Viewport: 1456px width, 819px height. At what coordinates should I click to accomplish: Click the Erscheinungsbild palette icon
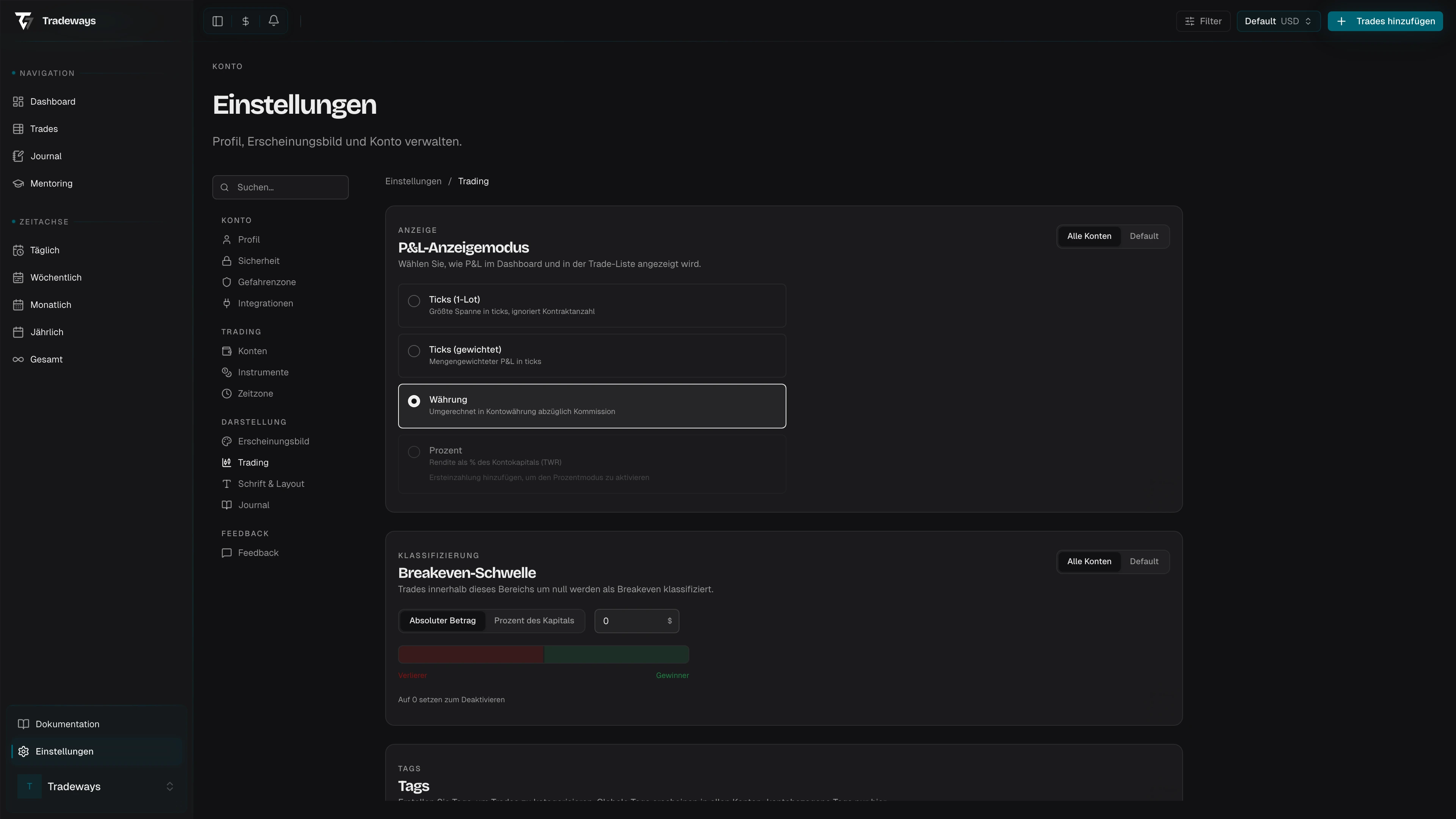coord(227,441)
